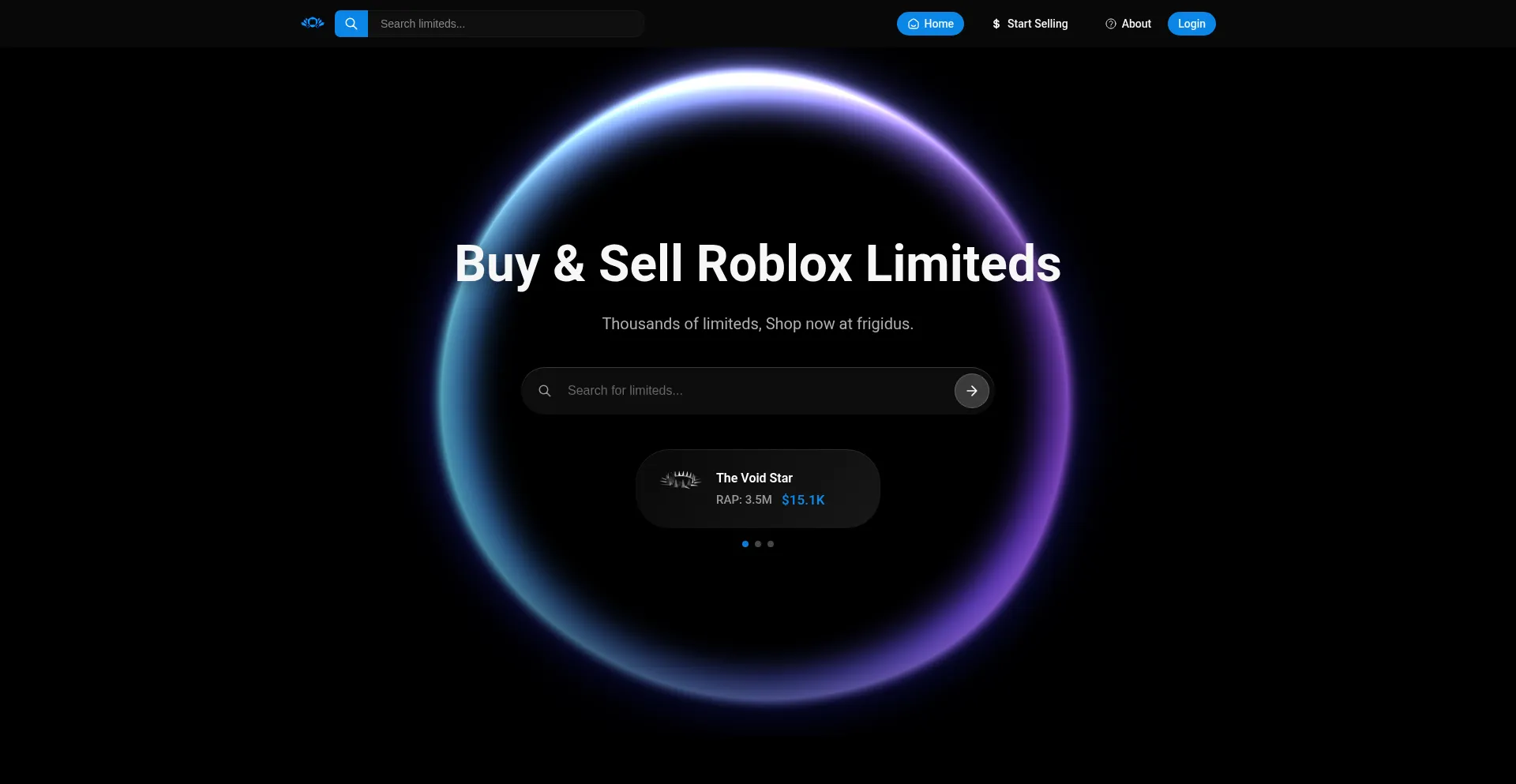Click the question mark icon beside About
Image resolution: width=1516 pixels, height=784 pixels.
coord(1111,24)
